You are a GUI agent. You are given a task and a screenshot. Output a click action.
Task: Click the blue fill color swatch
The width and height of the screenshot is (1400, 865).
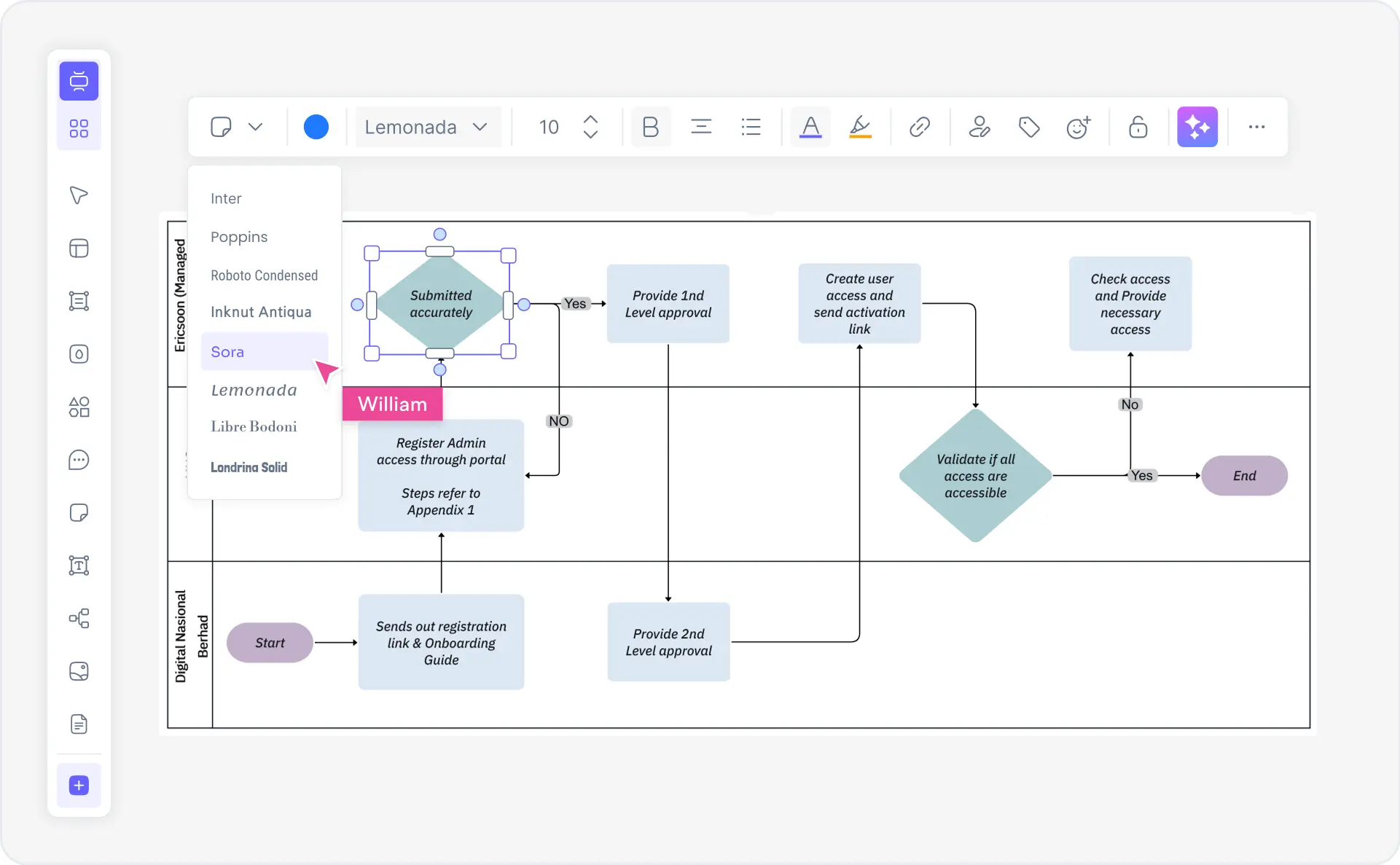(316, 126)
